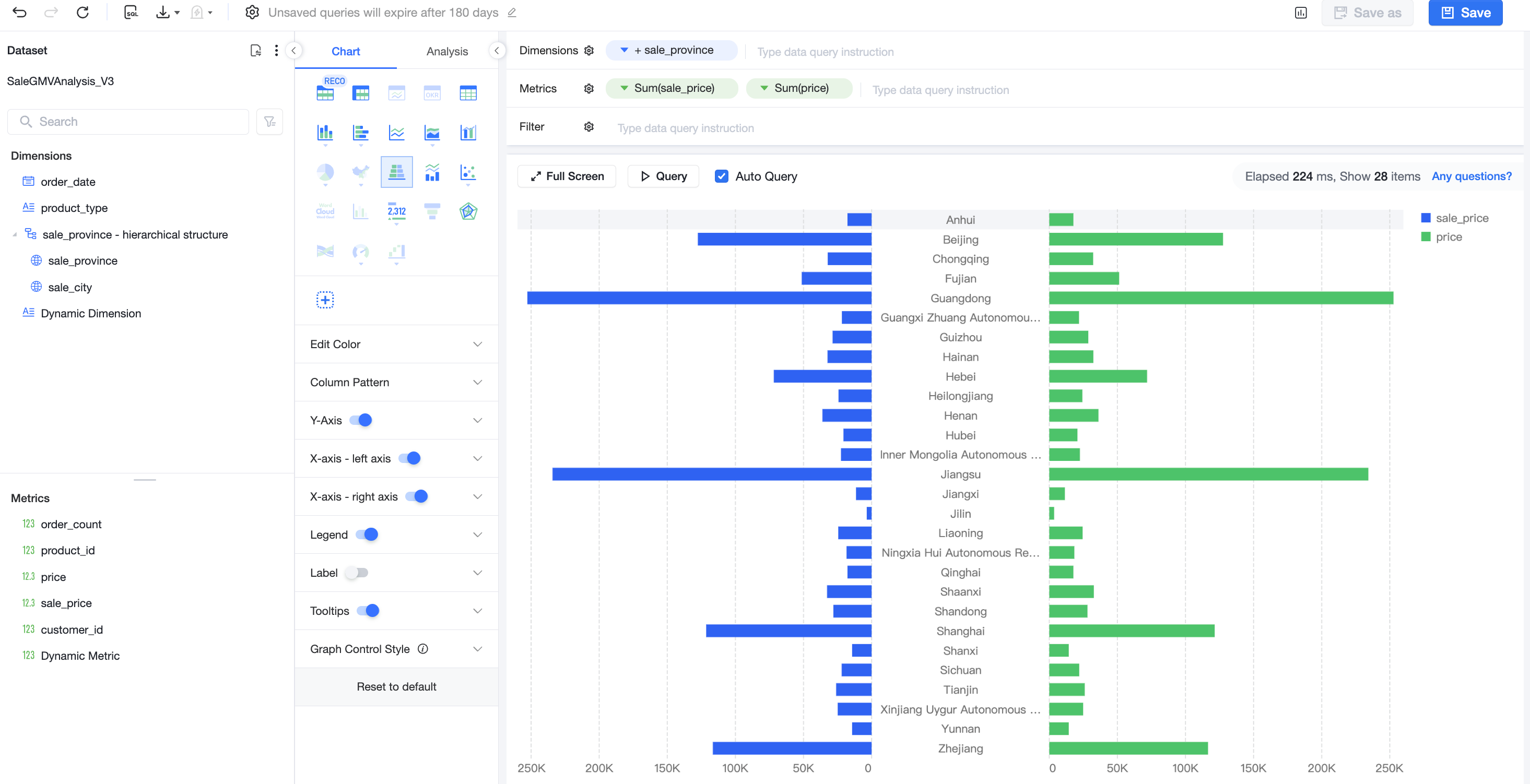Open the SQL view icon
The width and height of the screenshot is (1530, 784).
(131, 13)
